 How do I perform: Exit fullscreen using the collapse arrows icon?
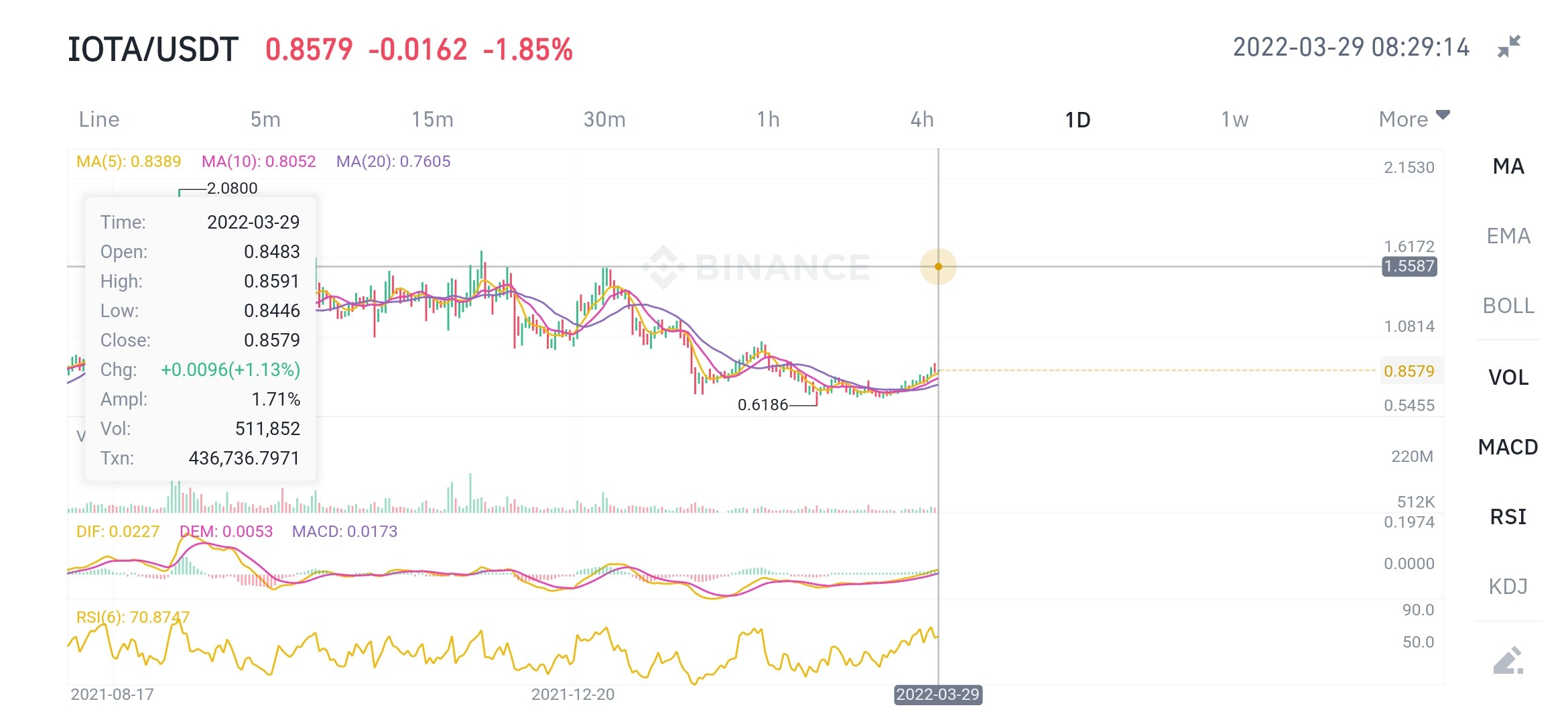[x=1509, y=47]
